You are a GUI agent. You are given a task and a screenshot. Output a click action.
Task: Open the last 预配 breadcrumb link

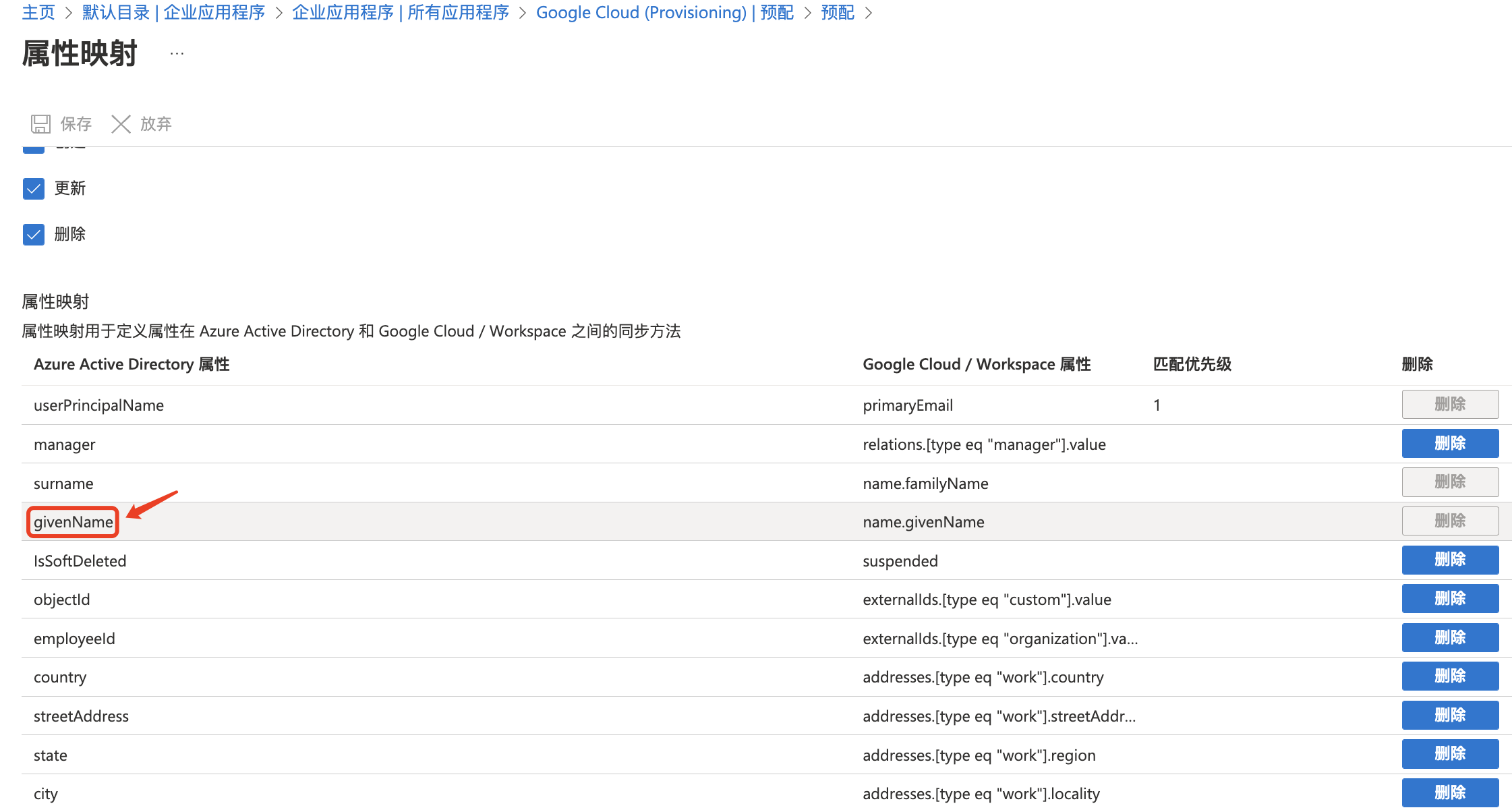838,12
